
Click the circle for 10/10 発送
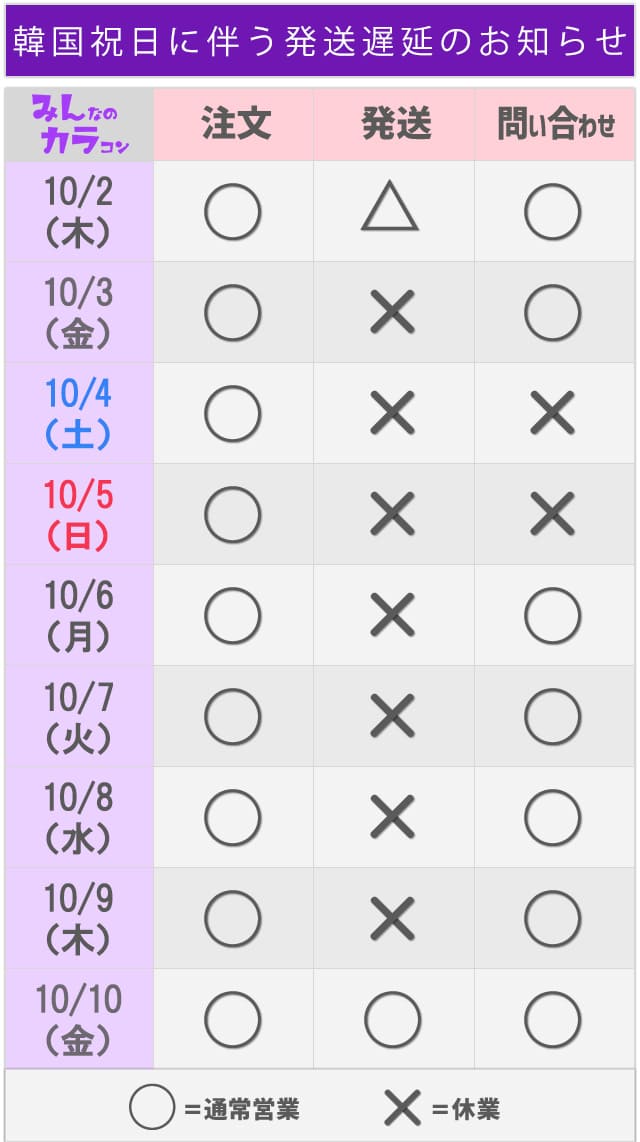392,1019
